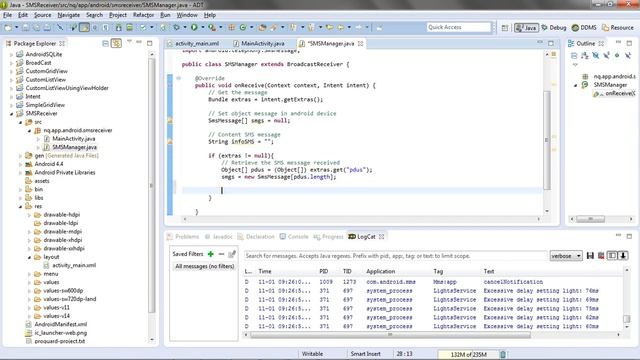The height and width of the screenshot is (360, 640).
Task: Switch to the Problems tab
Action: point(183,237)
